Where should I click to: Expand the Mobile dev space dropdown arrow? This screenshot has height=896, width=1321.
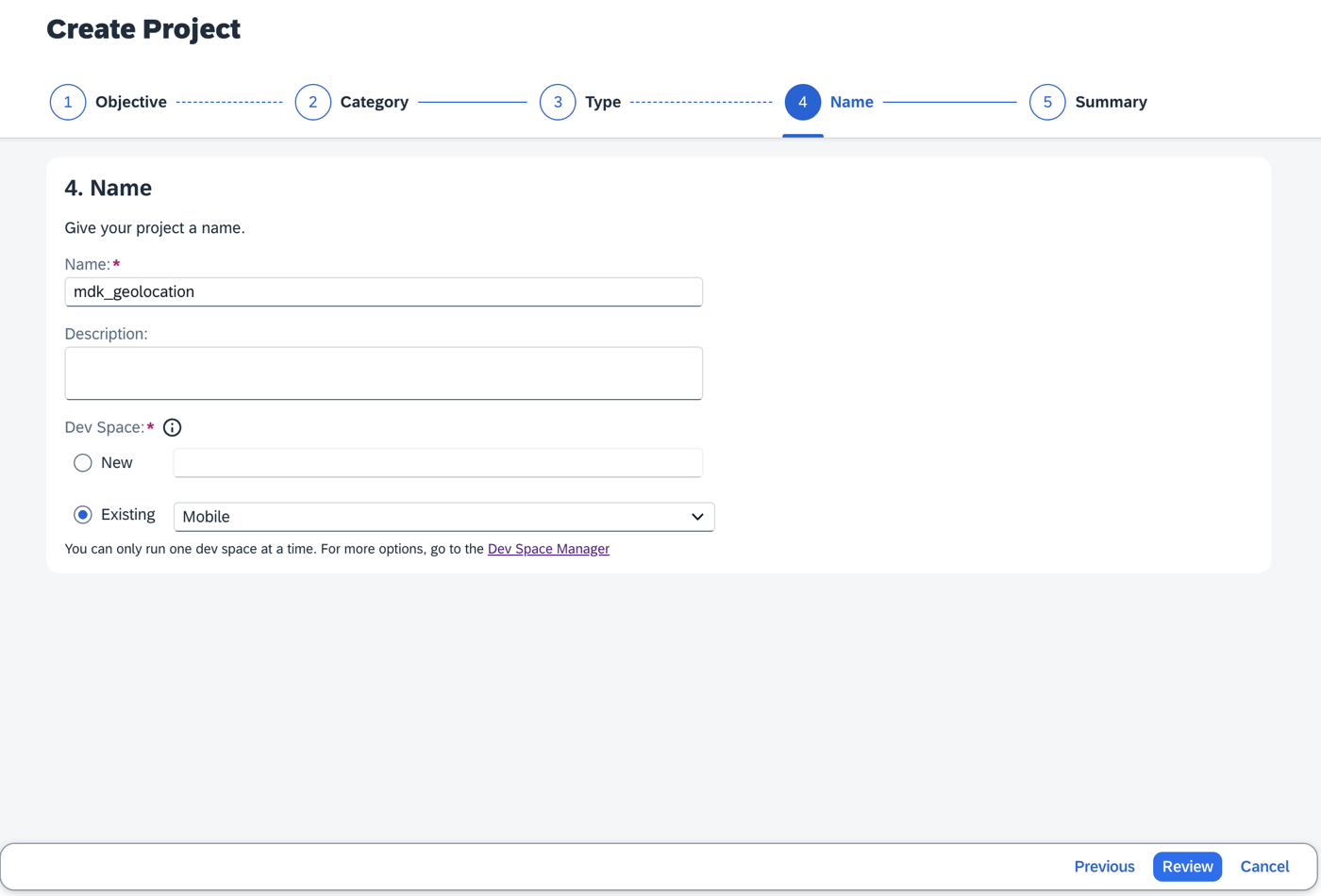click(x=697, y=517)
